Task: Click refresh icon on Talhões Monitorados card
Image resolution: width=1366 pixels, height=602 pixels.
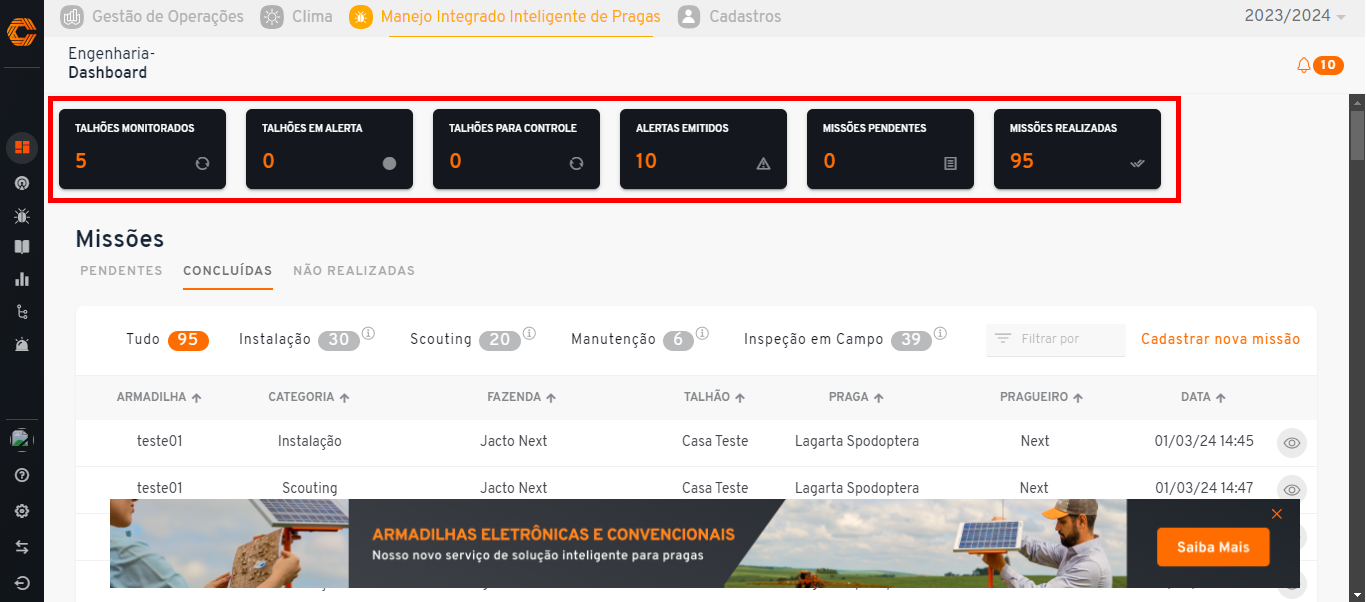Action: [202, 164]
